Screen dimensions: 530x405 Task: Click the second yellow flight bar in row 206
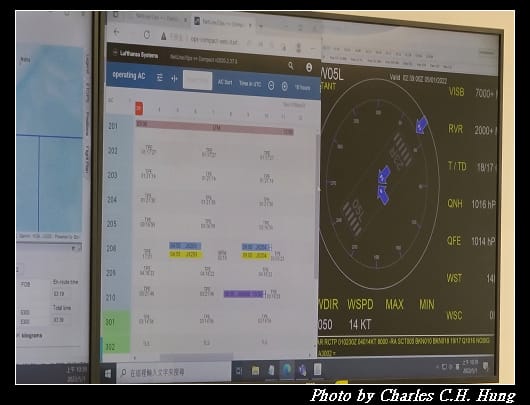[x=256, y=256]
